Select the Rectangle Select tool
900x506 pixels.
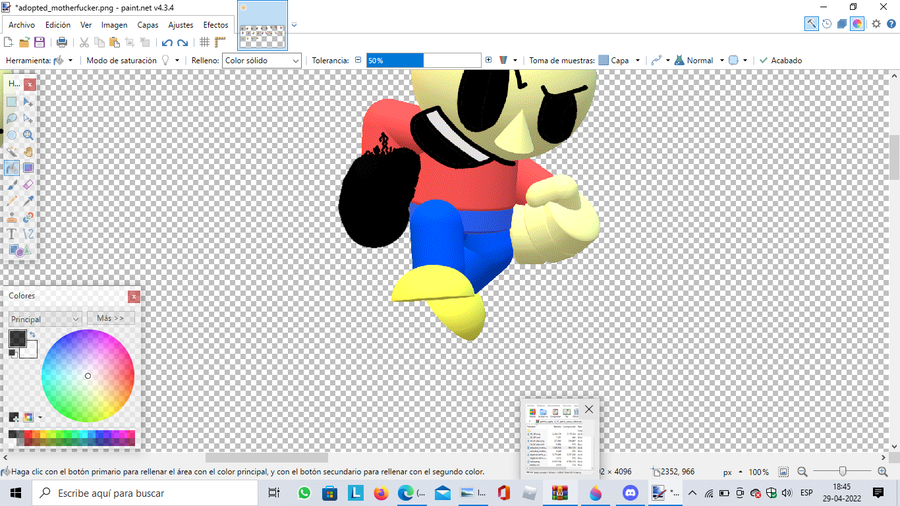[11, 102]
